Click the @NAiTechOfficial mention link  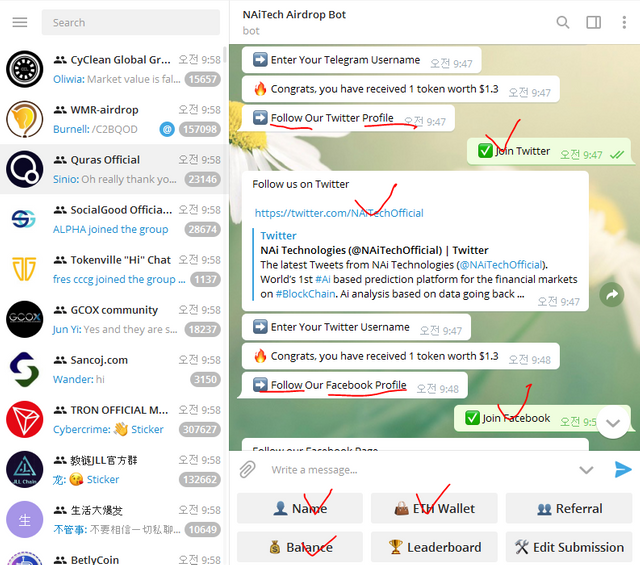502,265
